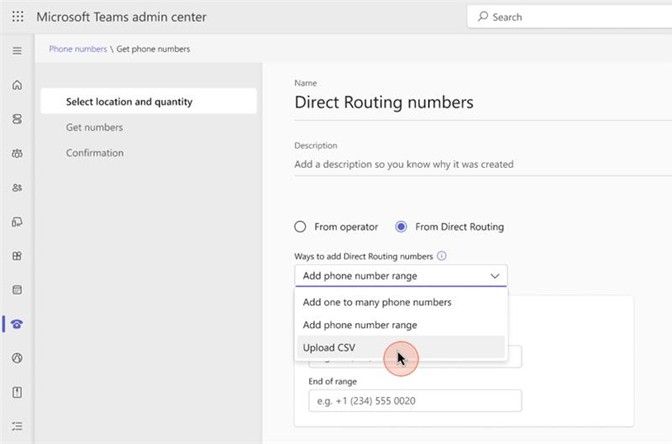The width and height of the screenshot is (672, 444).
Task: Click the End of range input field
Action: (415, 400)
